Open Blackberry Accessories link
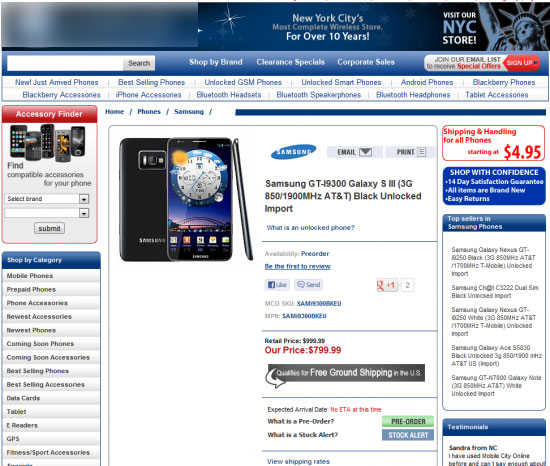The width and height of the screenshot is (550, 466). tap(61, 95)
